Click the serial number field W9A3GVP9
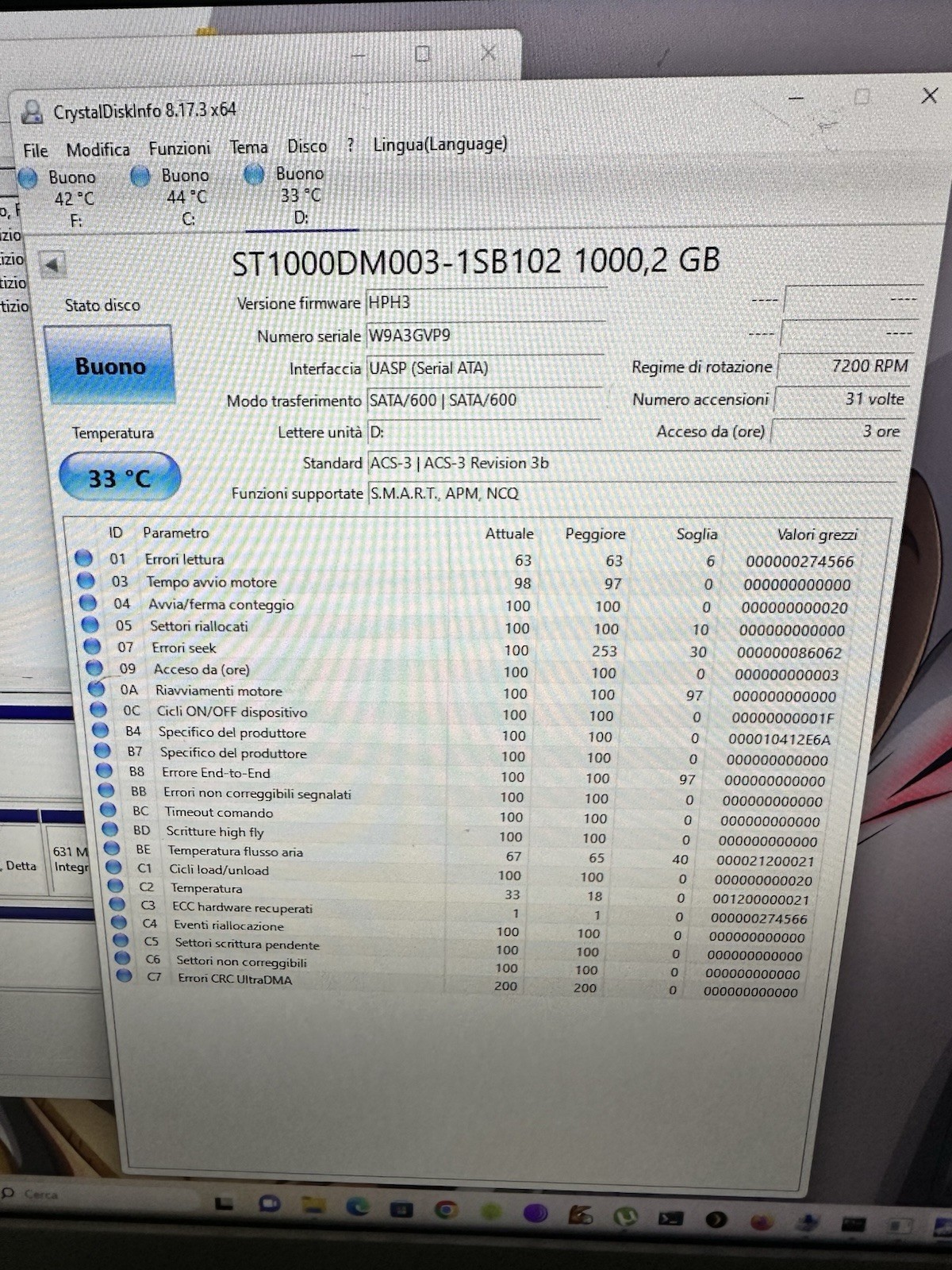The image size is (952, 1270). click(x=486, y=335)
